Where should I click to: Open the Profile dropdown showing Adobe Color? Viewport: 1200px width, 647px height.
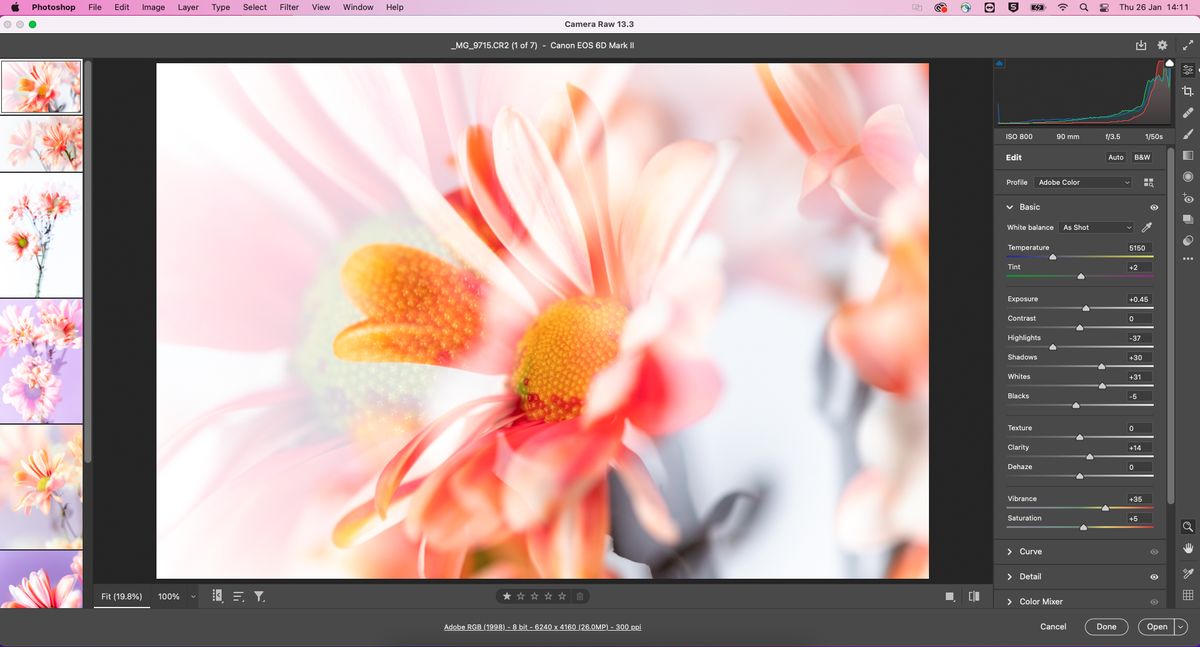click(x=1084, y=182)
